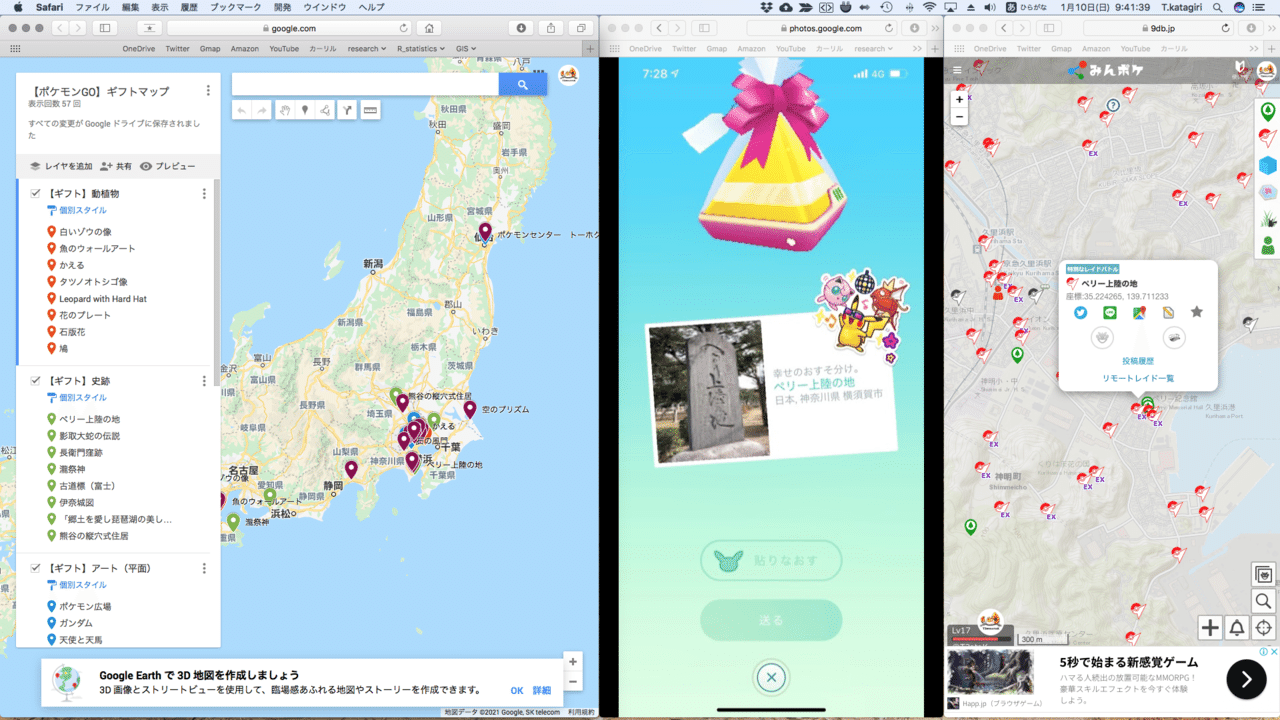Screen dimensions: 1280x720
Task: Open the 編集 menu
Action: (130, 7)
